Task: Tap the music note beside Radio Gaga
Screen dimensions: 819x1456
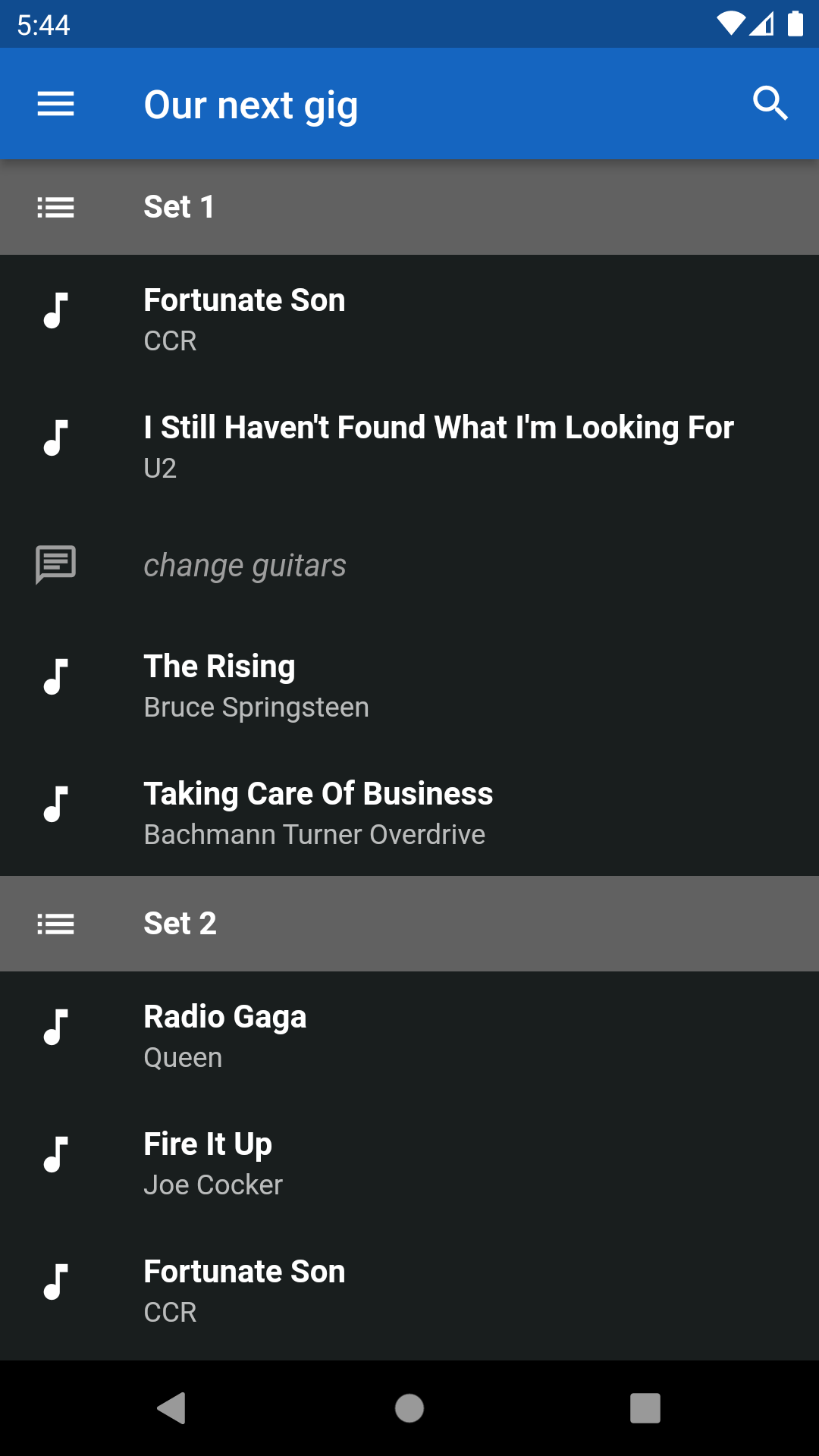Action: [x=55, y=1027]
